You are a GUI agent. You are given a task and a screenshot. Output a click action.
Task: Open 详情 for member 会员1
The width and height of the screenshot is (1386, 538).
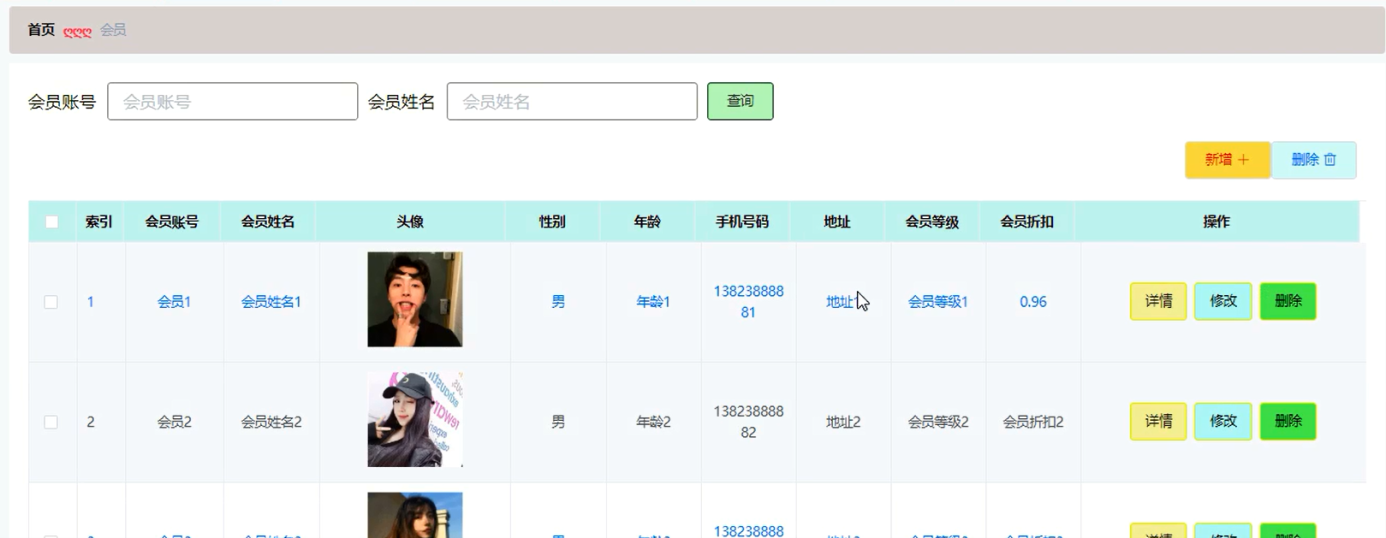point(1158,301)
